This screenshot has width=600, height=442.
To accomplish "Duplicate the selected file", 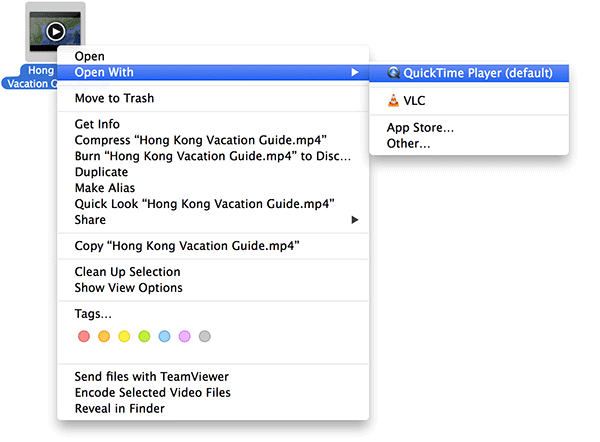I will [213, 172].
